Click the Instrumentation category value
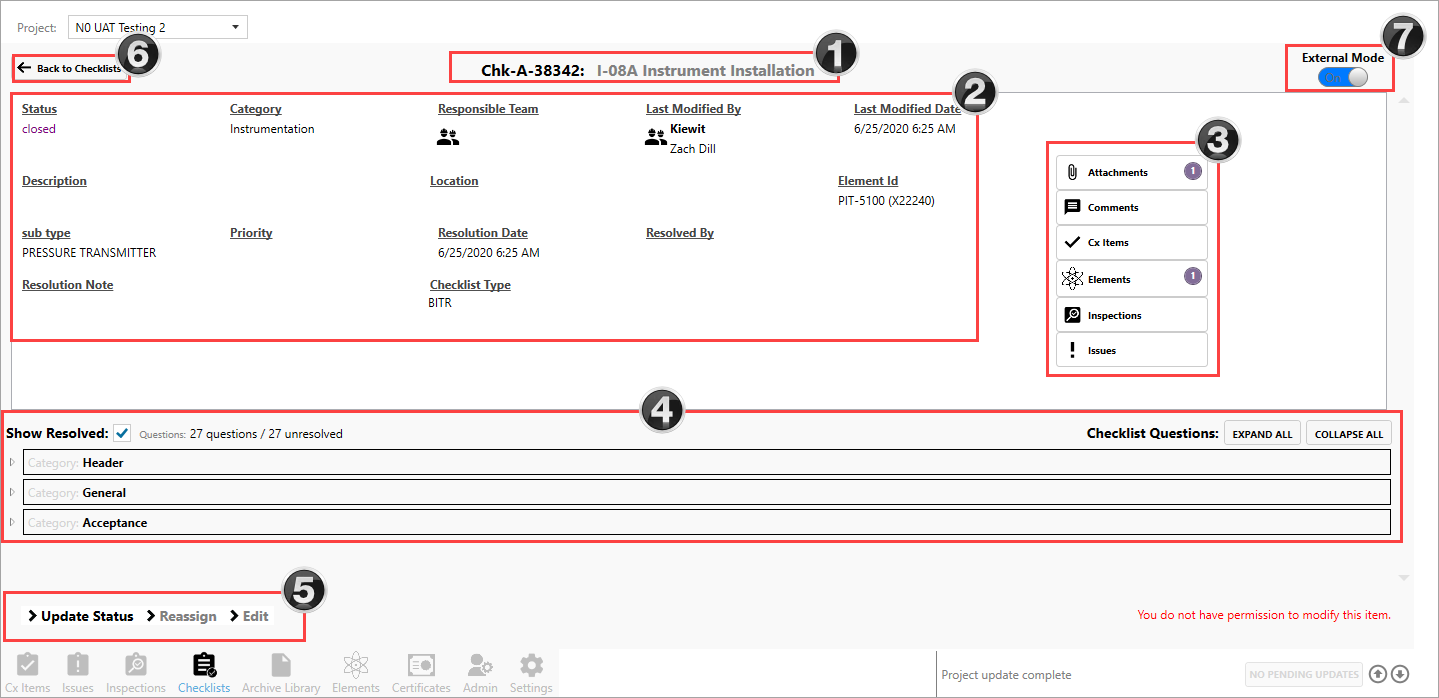 272,129
